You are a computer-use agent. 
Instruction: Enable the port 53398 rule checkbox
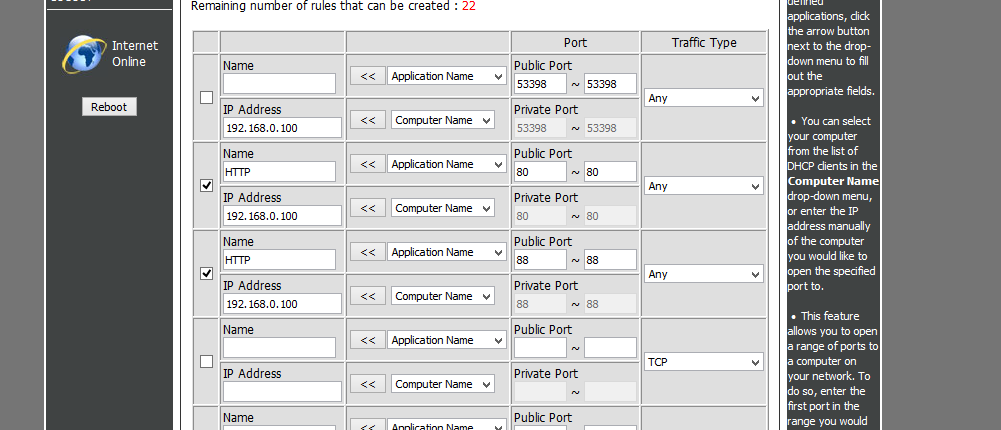tap(206, 98)
